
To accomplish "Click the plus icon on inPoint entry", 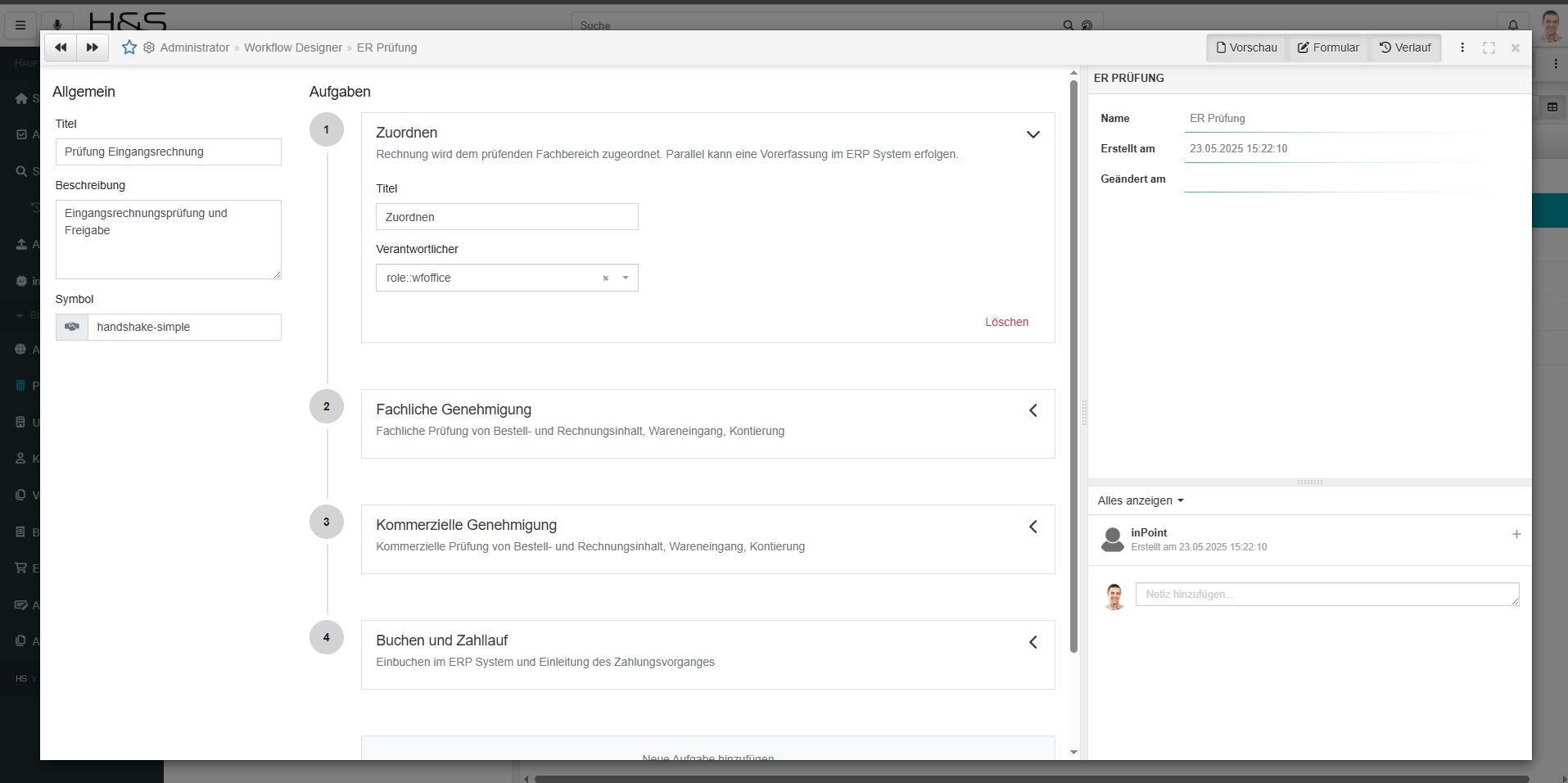I will tap(1516, 534).
